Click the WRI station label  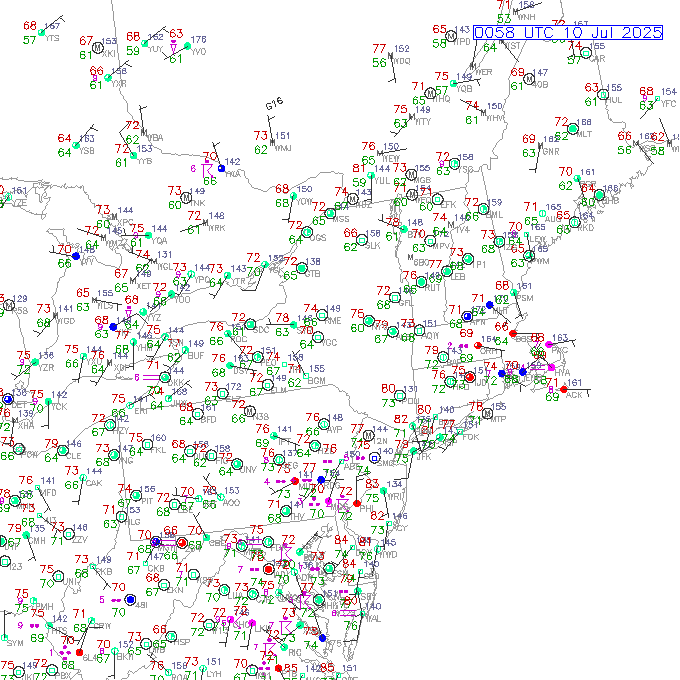tap(395, 496)
